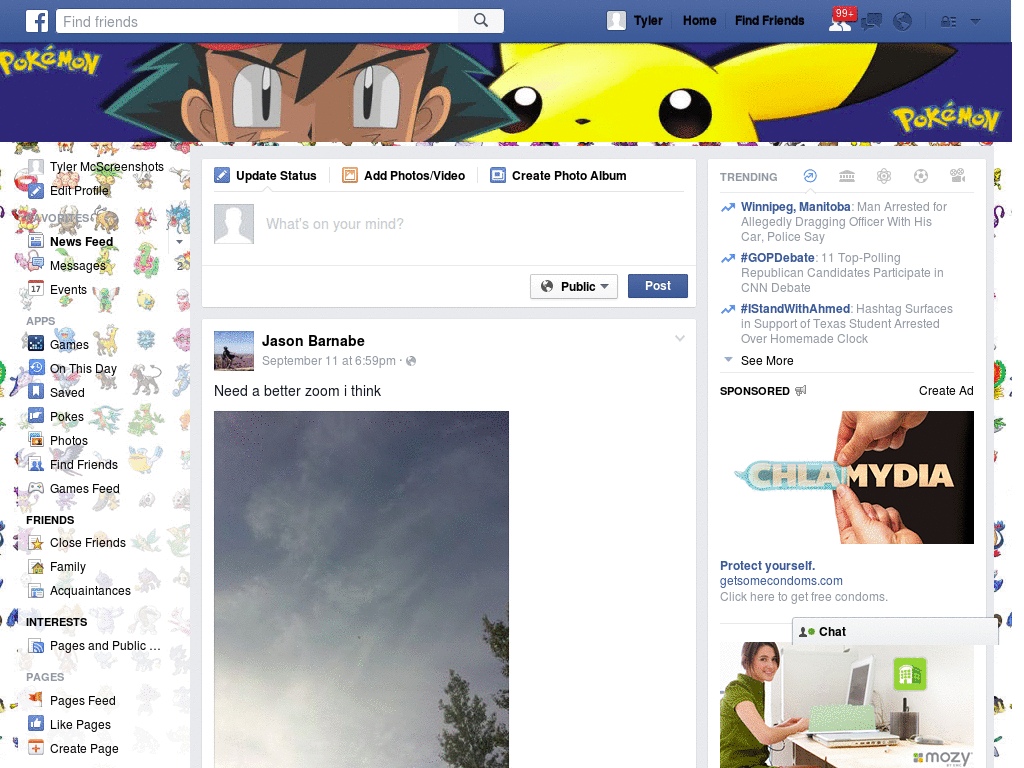Click the sponsored megaphone icon
This screenshot has width=1024, height=768.
coord(801,391)
